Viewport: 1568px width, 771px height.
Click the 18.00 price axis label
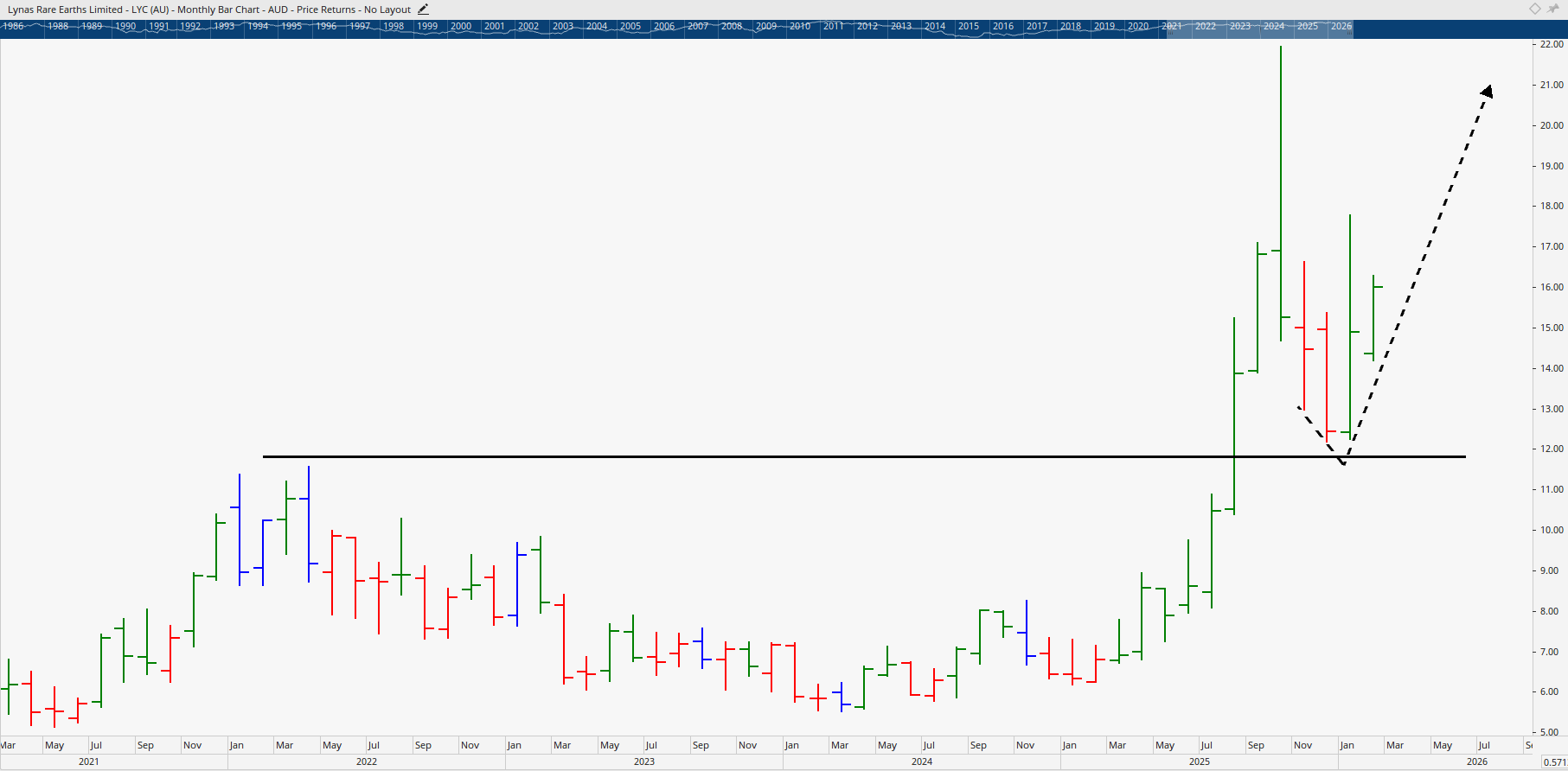click(1552, 206)
